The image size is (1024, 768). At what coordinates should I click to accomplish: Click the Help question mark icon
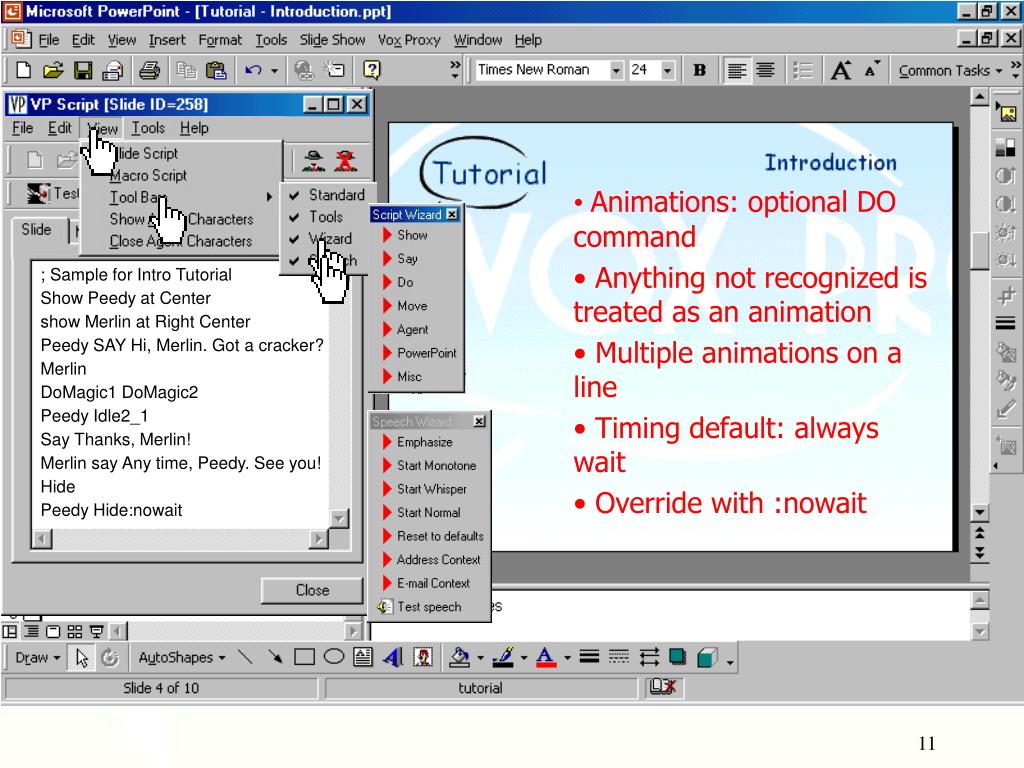(372, 70)
